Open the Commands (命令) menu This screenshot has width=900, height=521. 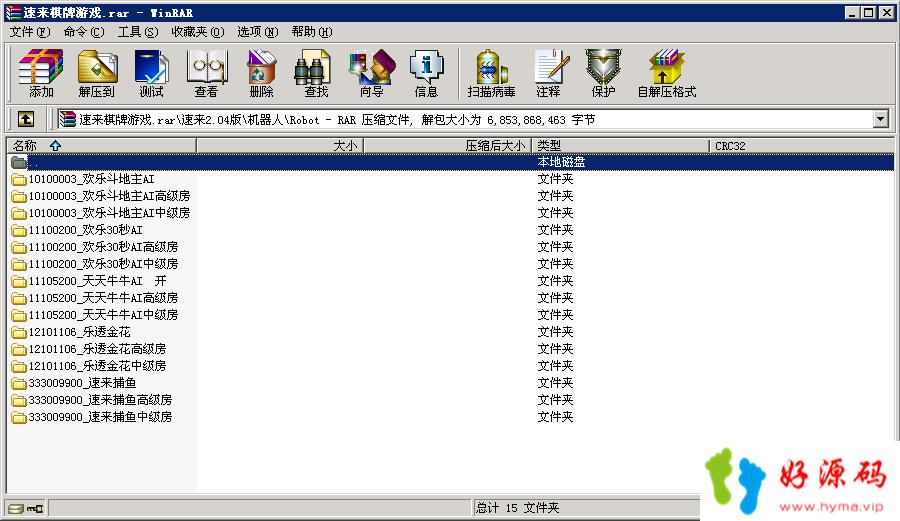[x=84, y=32]
